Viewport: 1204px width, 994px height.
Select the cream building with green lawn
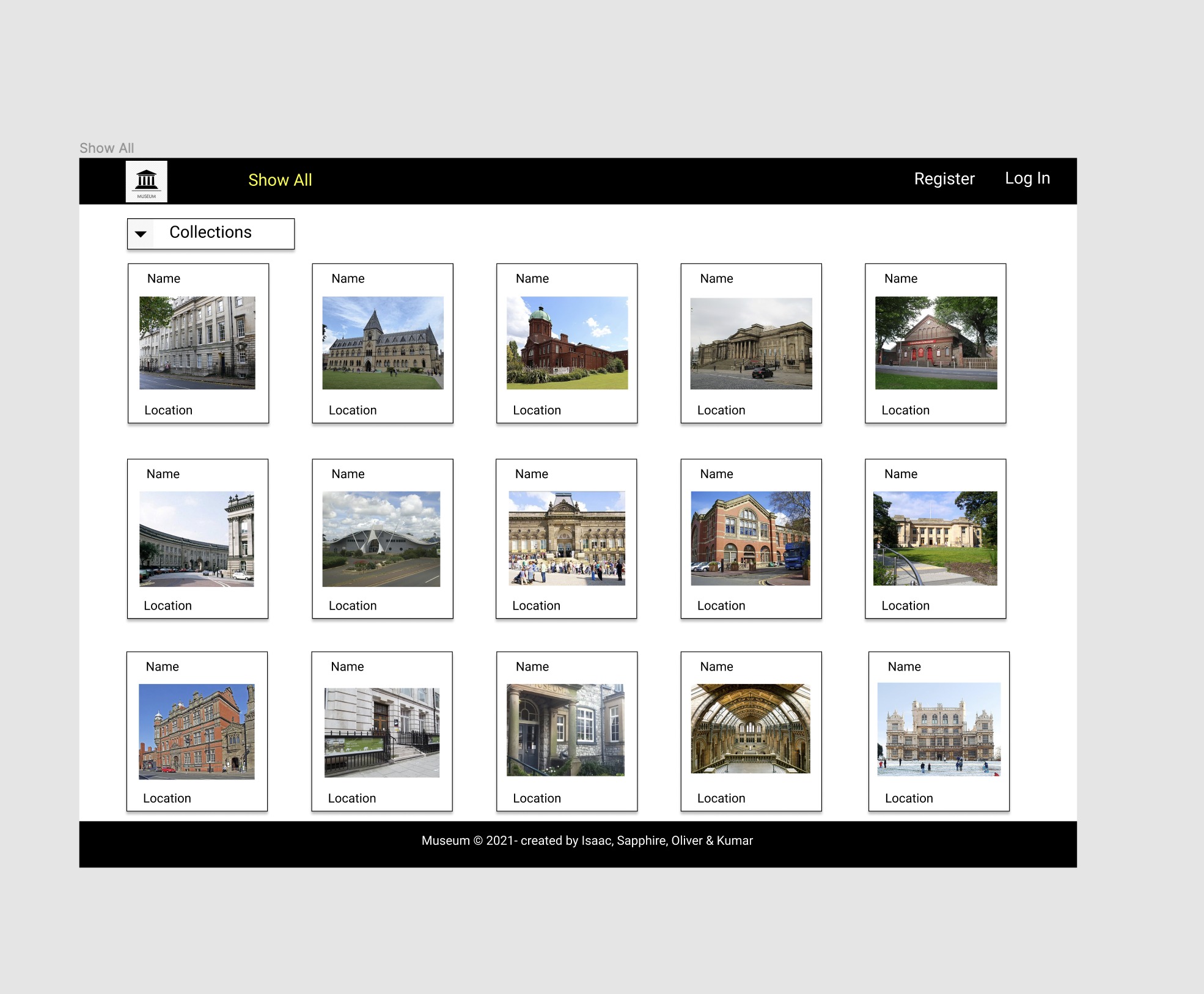tap(935, 539)
